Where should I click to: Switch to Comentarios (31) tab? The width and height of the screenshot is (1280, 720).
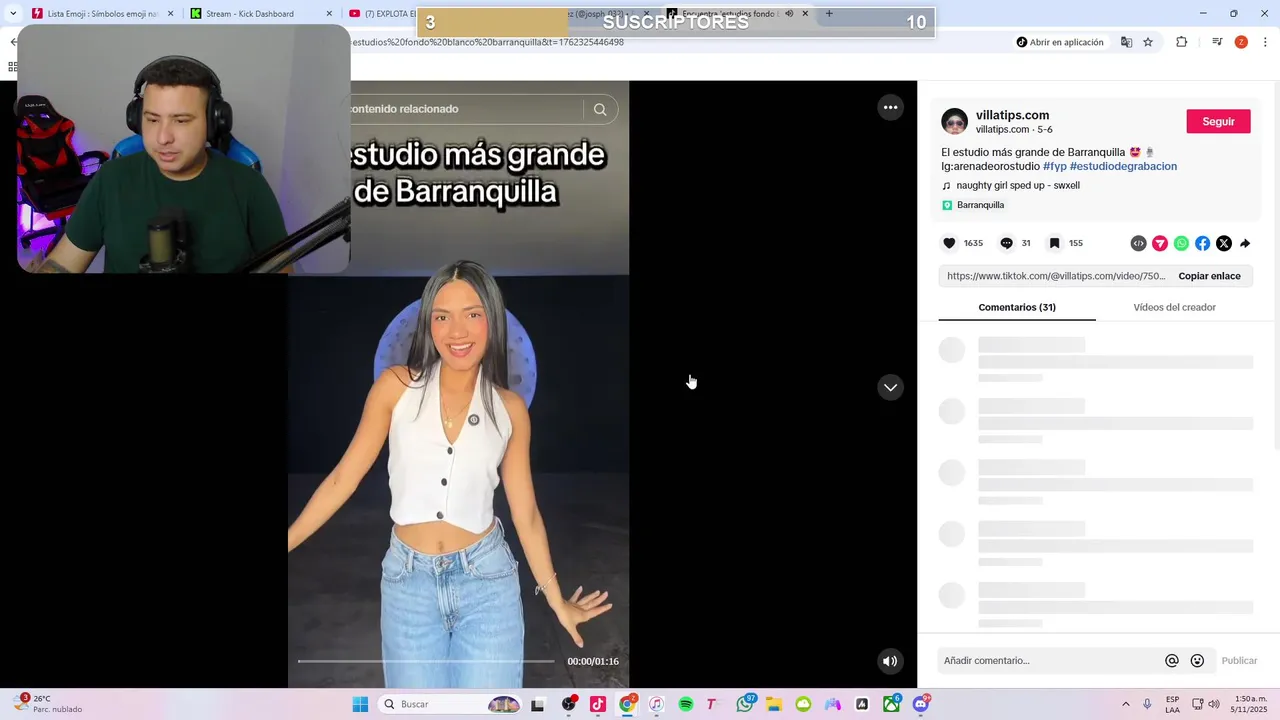pyautogui.click(x=1017, y=307)
